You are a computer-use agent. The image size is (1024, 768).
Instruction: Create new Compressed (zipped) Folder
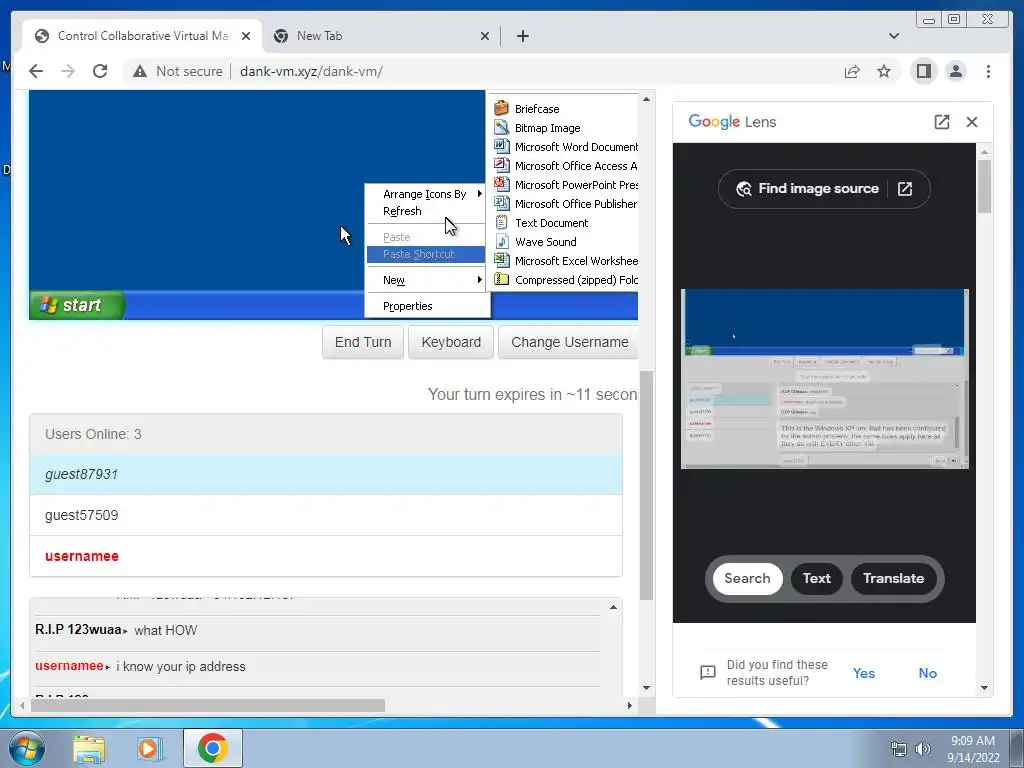(x=564, y=280)
